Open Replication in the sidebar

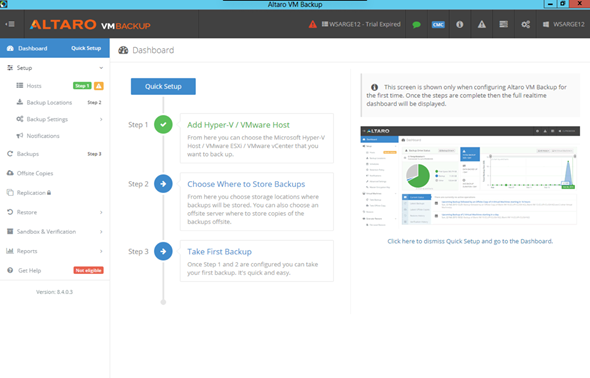click(x=31, y=193)
